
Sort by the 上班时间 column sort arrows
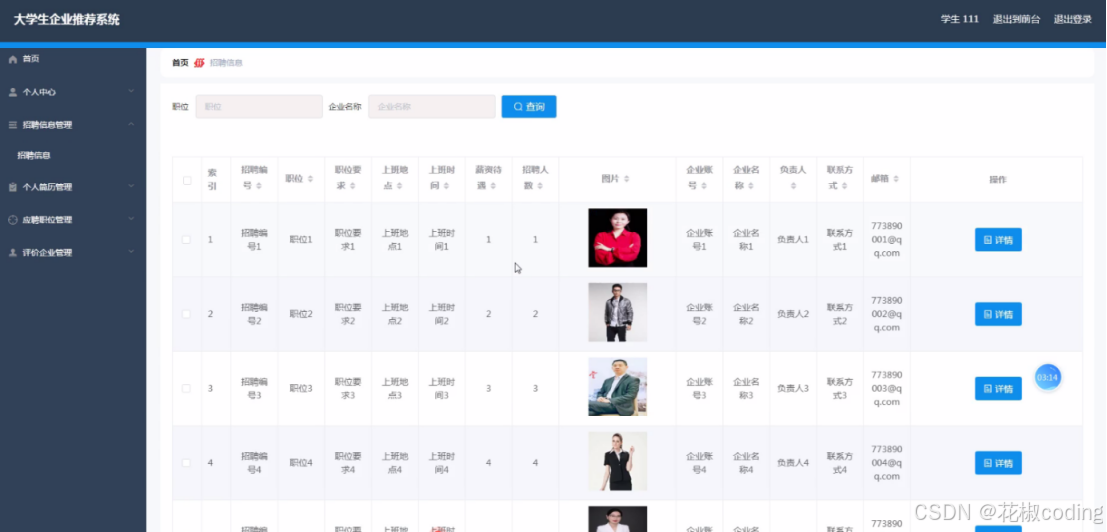tap(446, 186)
